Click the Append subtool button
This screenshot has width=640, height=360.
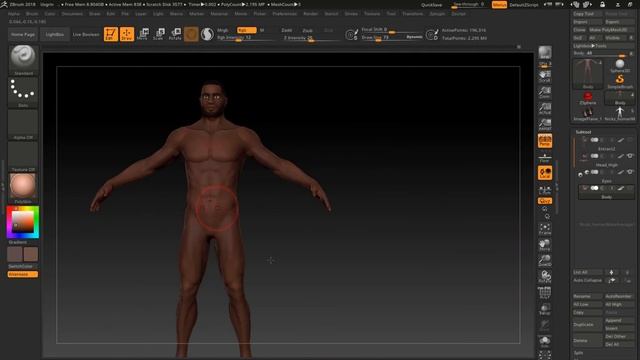pos(619,320)
